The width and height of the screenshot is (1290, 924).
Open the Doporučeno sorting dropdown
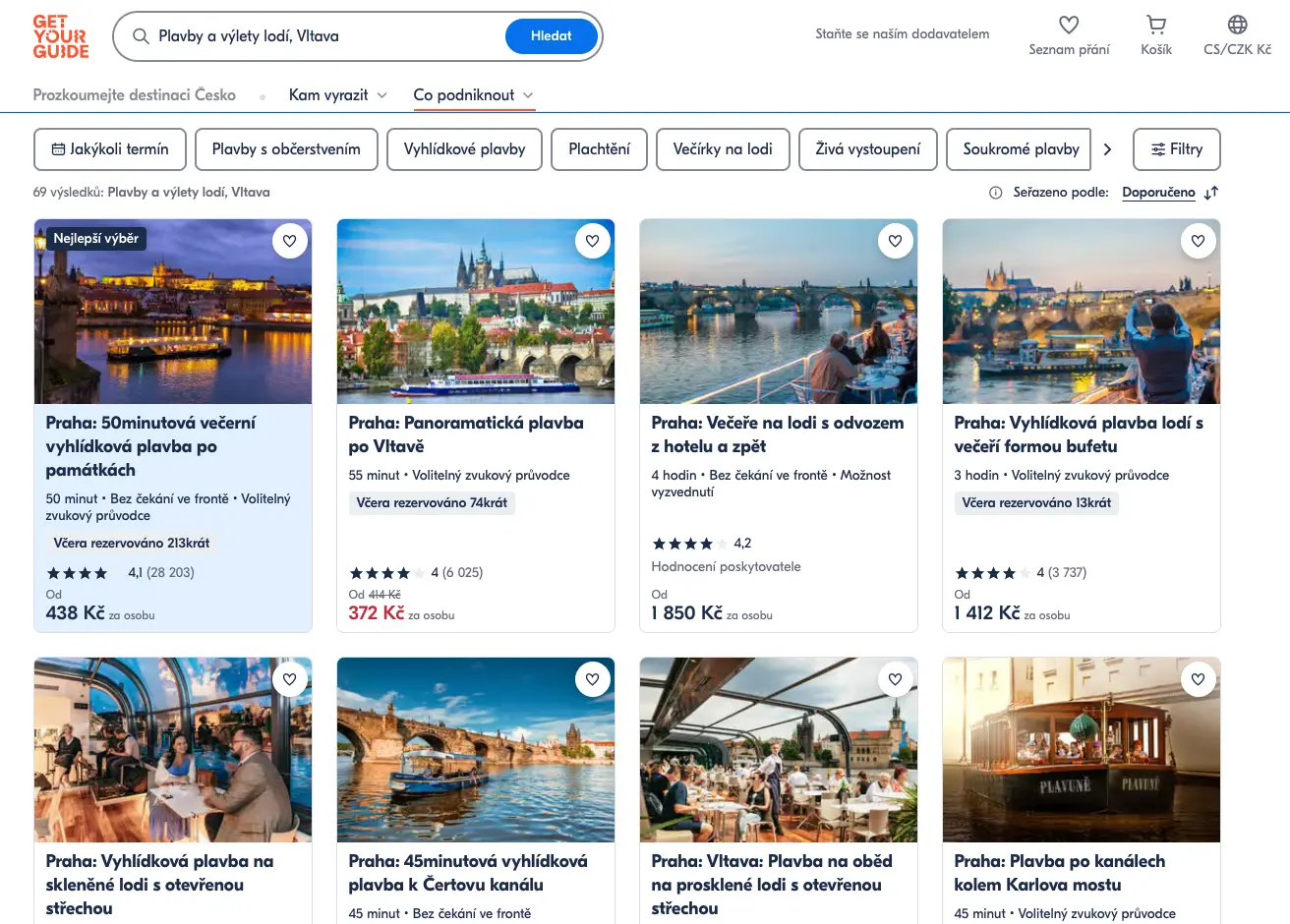click(1160, 193)
